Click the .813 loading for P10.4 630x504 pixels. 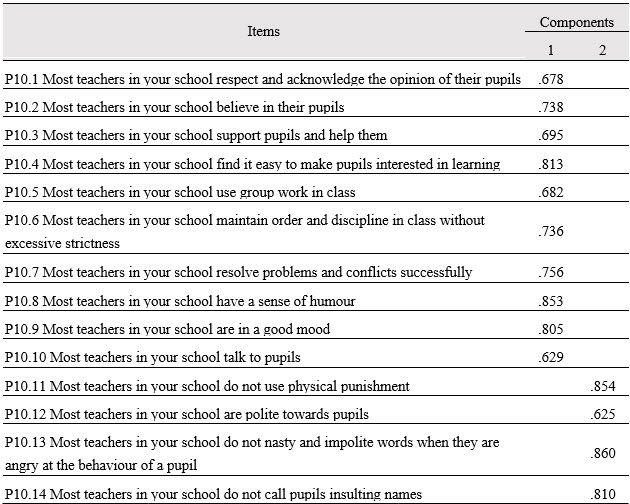551,164
